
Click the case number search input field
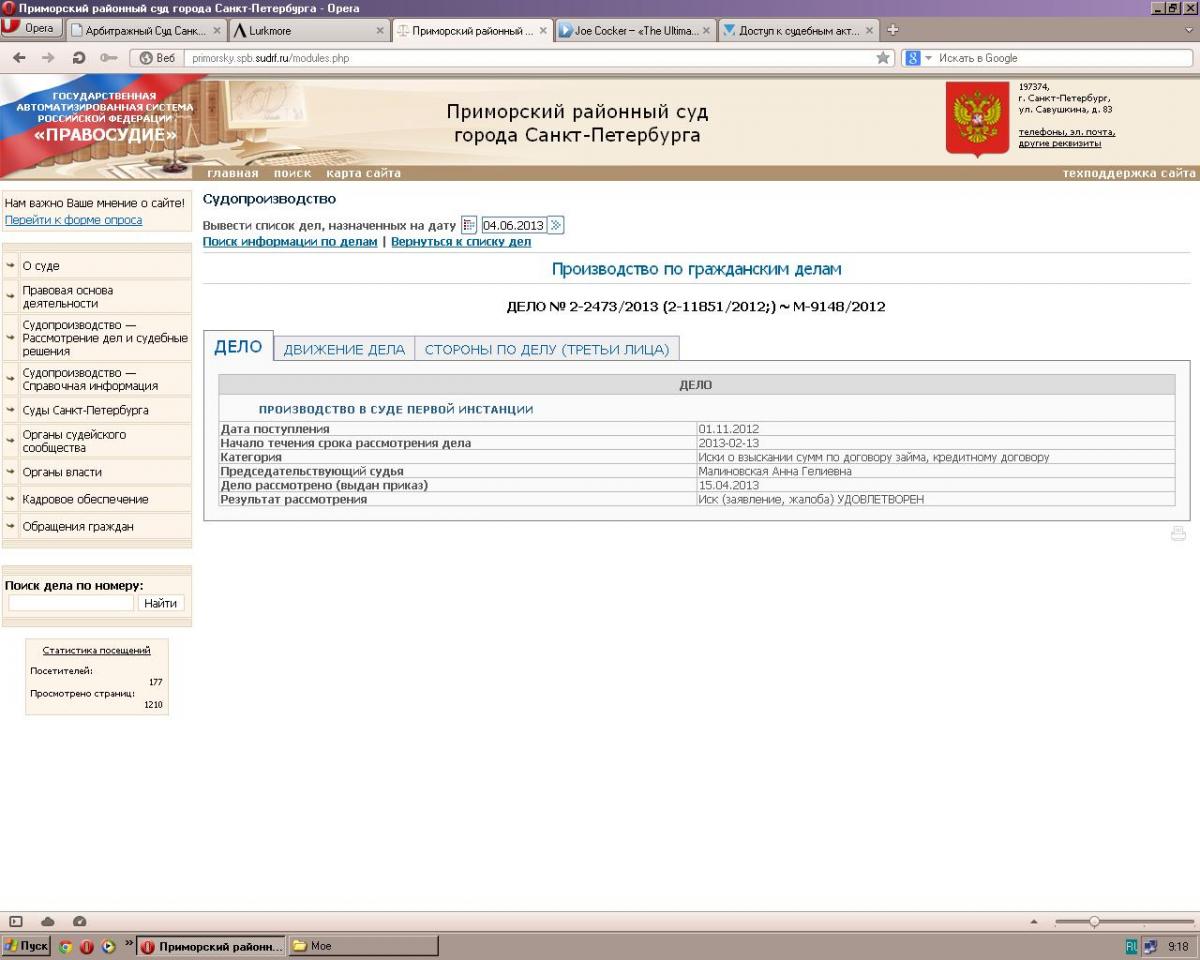pyautogui.click(x=71, y=603)
